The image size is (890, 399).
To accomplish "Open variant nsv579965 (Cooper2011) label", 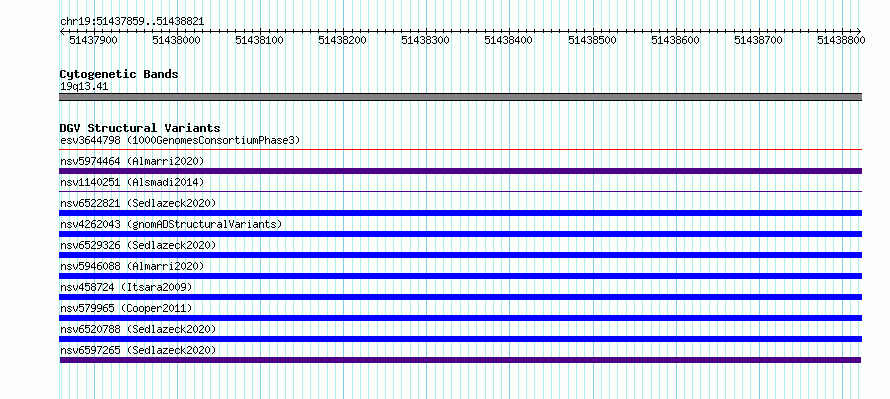I will click(x=126, y=308).
